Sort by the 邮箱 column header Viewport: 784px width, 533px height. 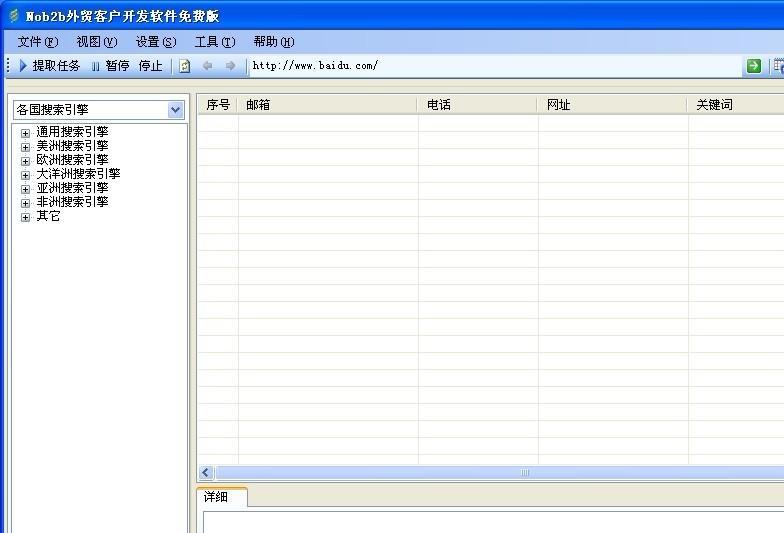(328, 104)
